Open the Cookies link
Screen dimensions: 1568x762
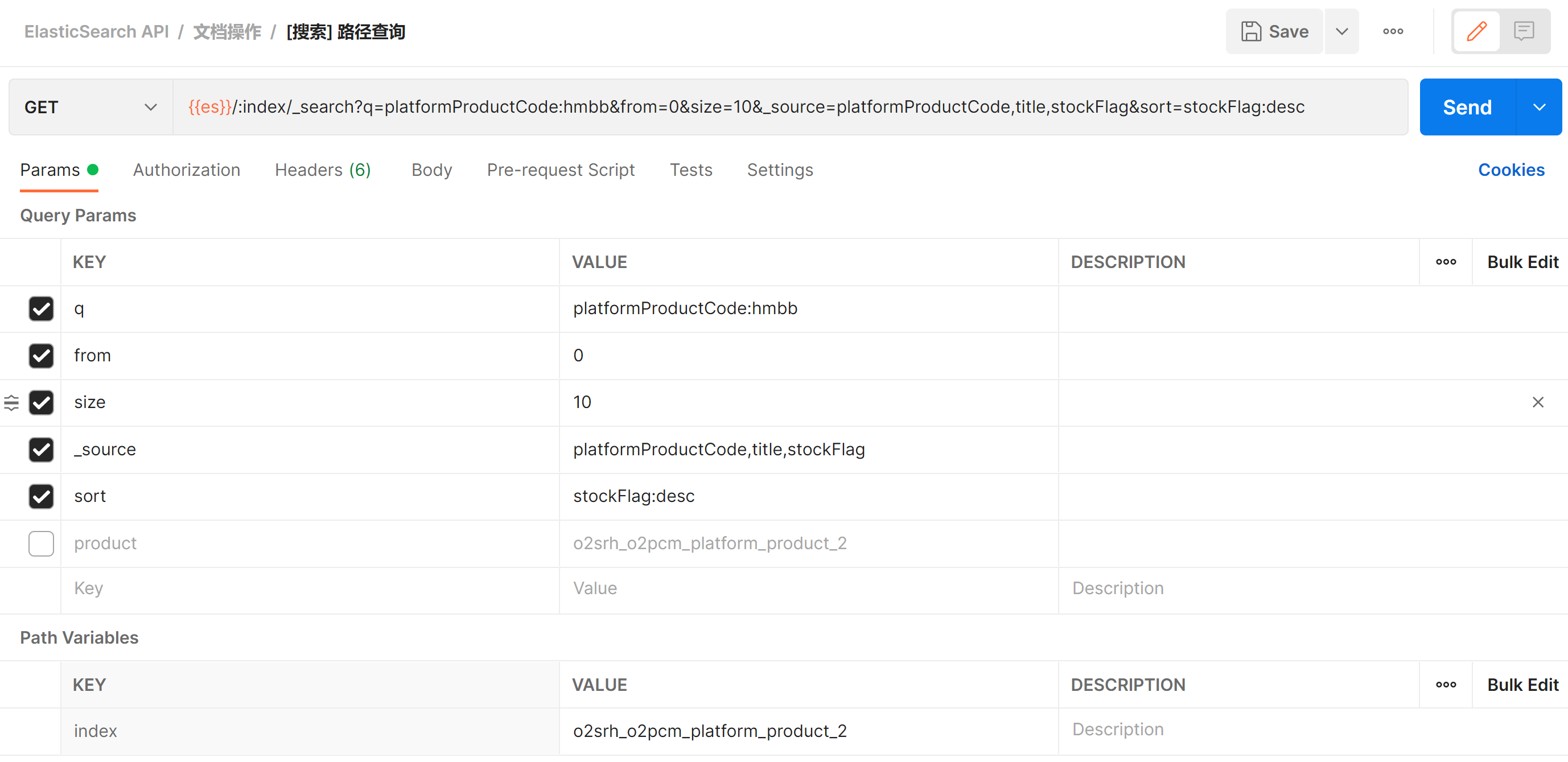[x=1511, y=170]
